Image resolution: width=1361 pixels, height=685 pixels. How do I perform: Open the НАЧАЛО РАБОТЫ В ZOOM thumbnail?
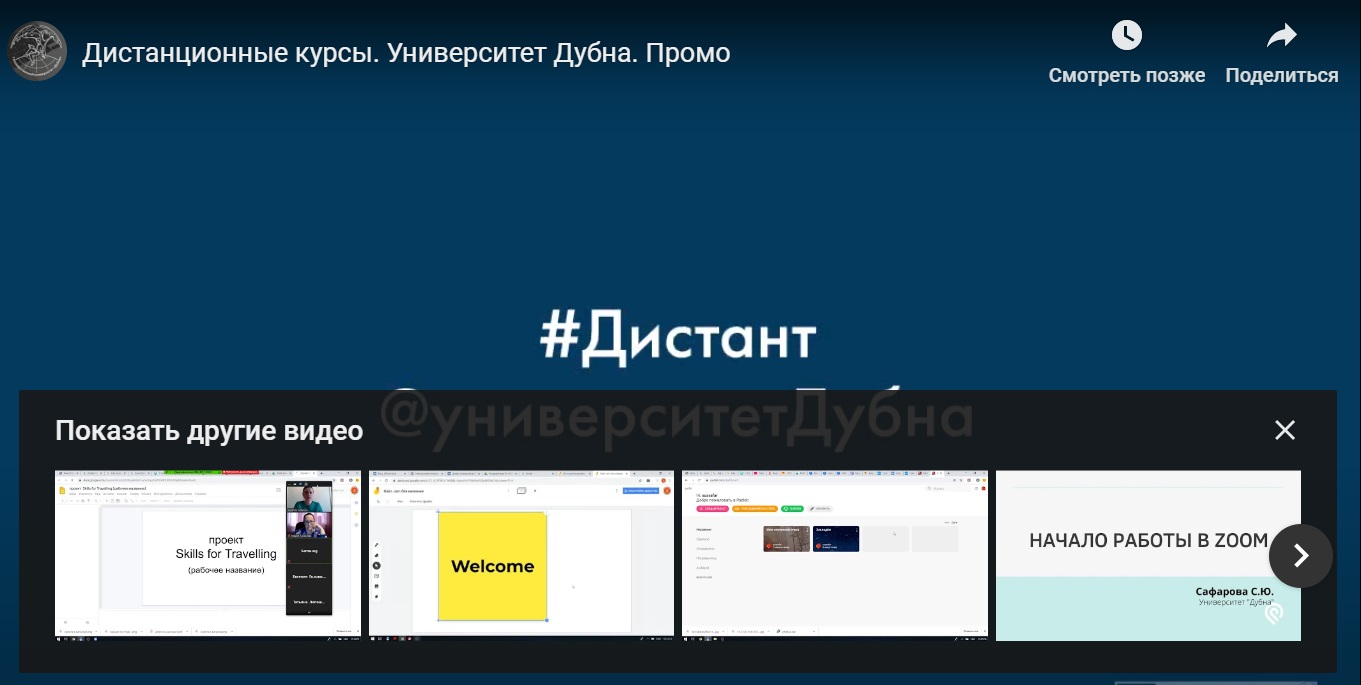tap(1148, 555)
